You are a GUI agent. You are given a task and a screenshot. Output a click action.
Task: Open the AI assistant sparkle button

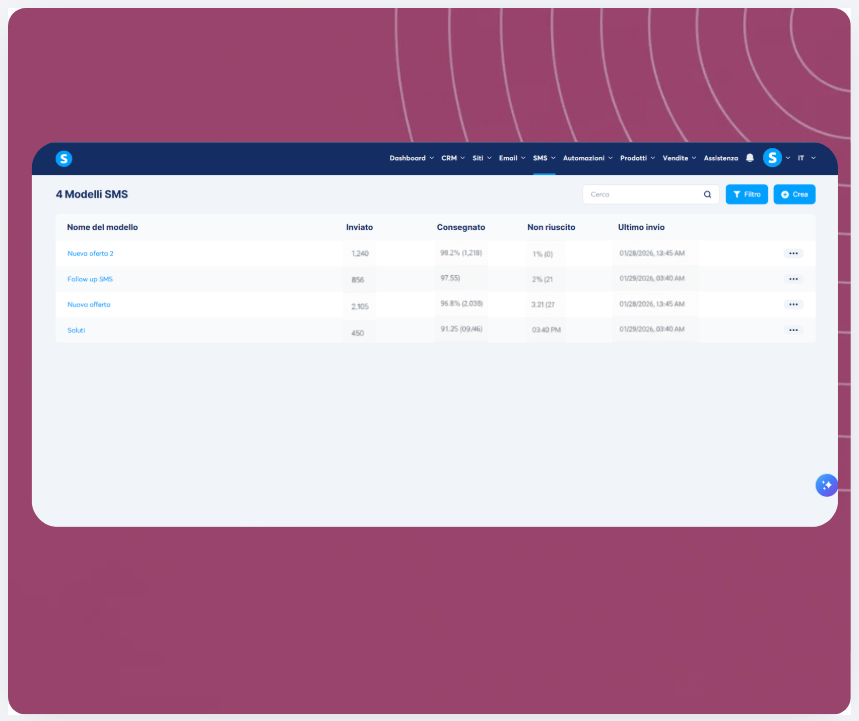point(826,485)
